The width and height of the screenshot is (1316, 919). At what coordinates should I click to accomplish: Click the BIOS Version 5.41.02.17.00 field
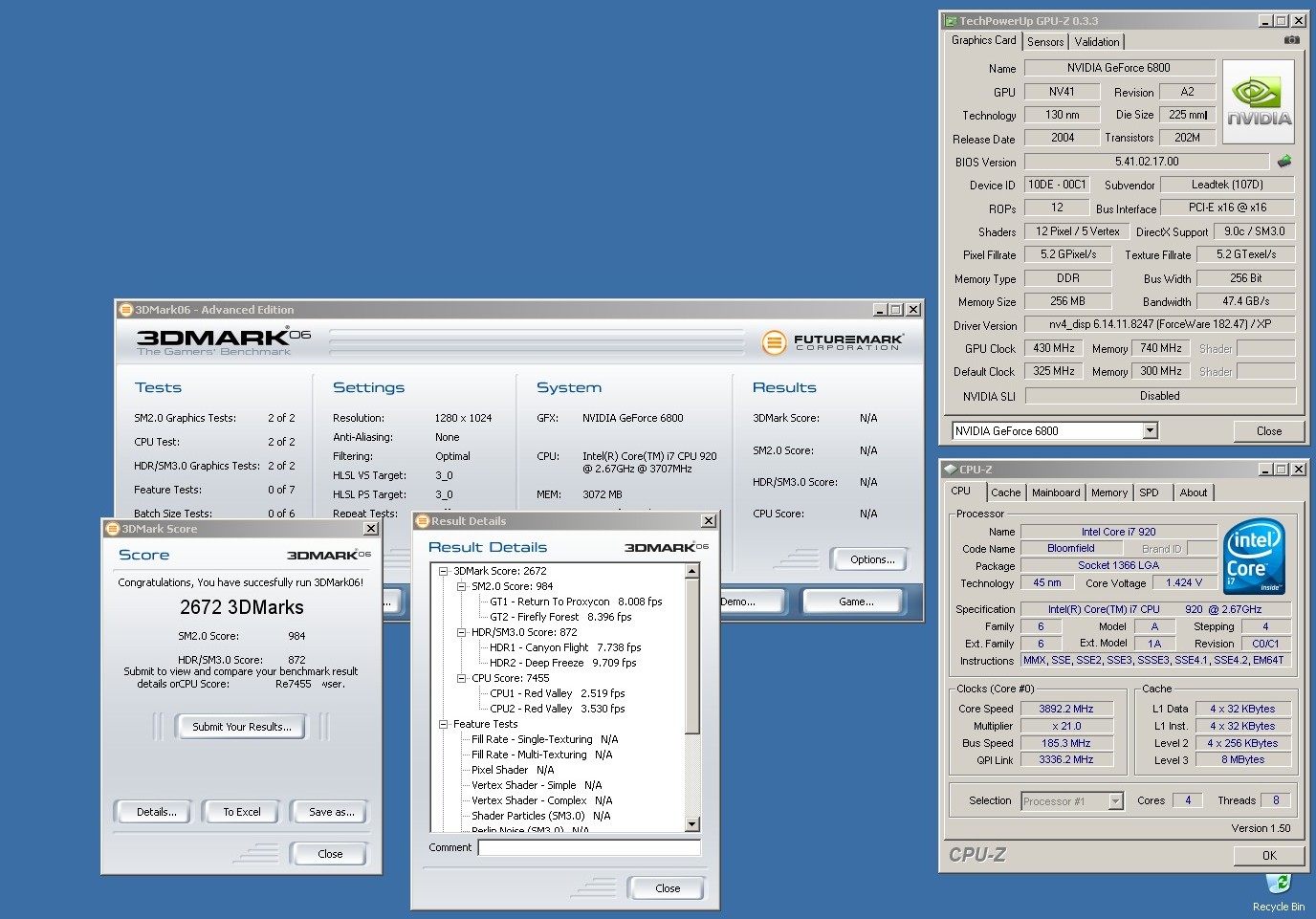pyautogui.click(x=1147, y=162)
